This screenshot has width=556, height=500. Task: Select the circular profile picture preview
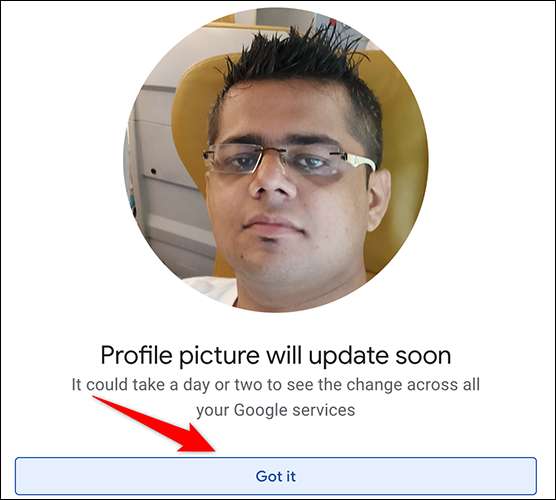[276, 160]
